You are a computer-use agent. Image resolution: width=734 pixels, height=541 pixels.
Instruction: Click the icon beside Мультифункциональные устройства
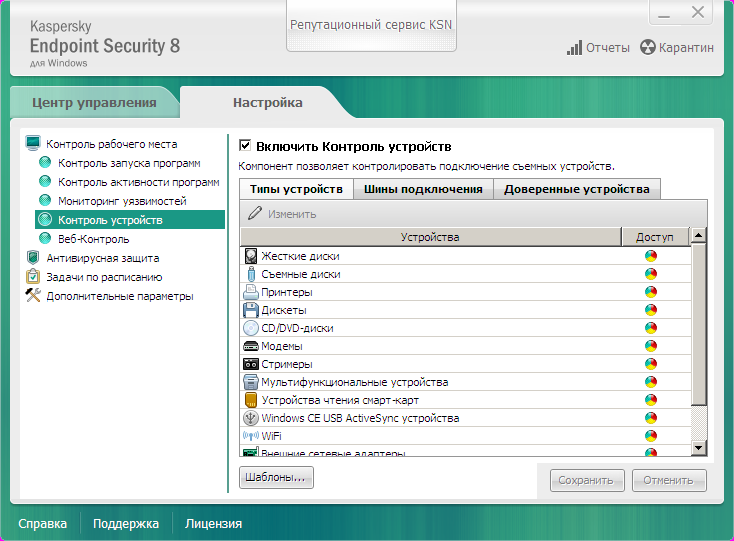click(x=251, y=382)
